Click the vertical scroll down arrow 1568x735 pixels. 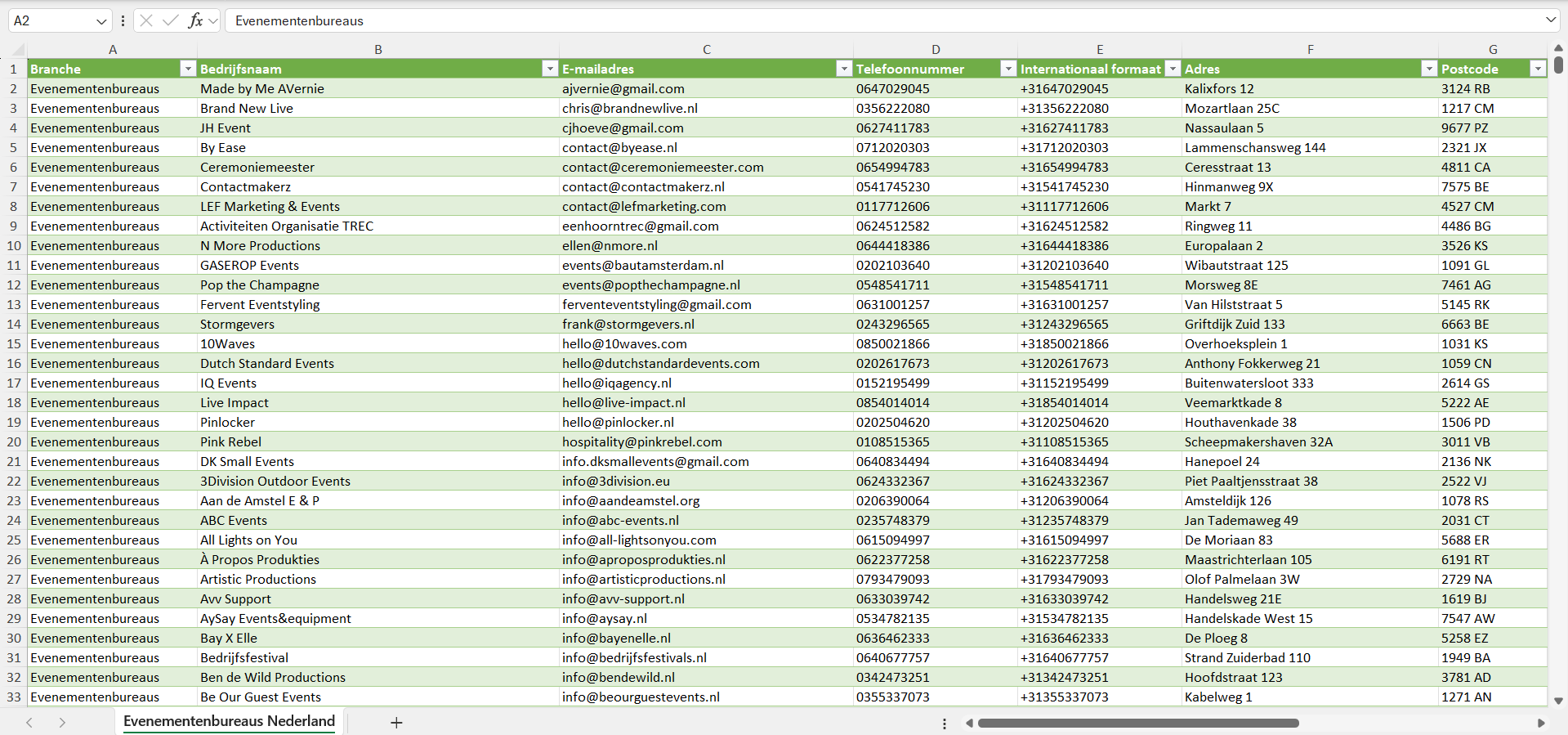tap(1558, 701)
